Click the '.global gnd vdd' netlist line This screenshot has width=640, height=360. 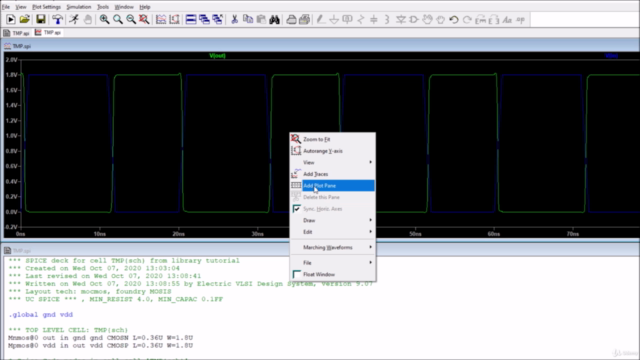pos(40,315)
